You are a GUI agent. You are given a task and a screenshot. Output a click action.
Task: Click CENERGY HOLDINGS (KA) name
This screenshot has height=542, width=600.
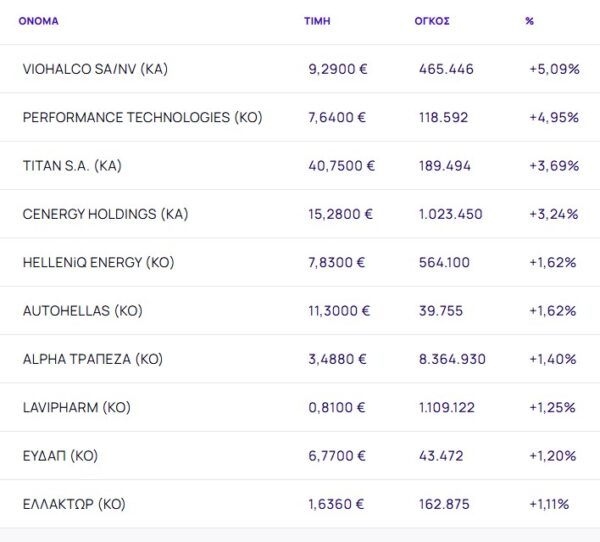click(x=105, y=214)
